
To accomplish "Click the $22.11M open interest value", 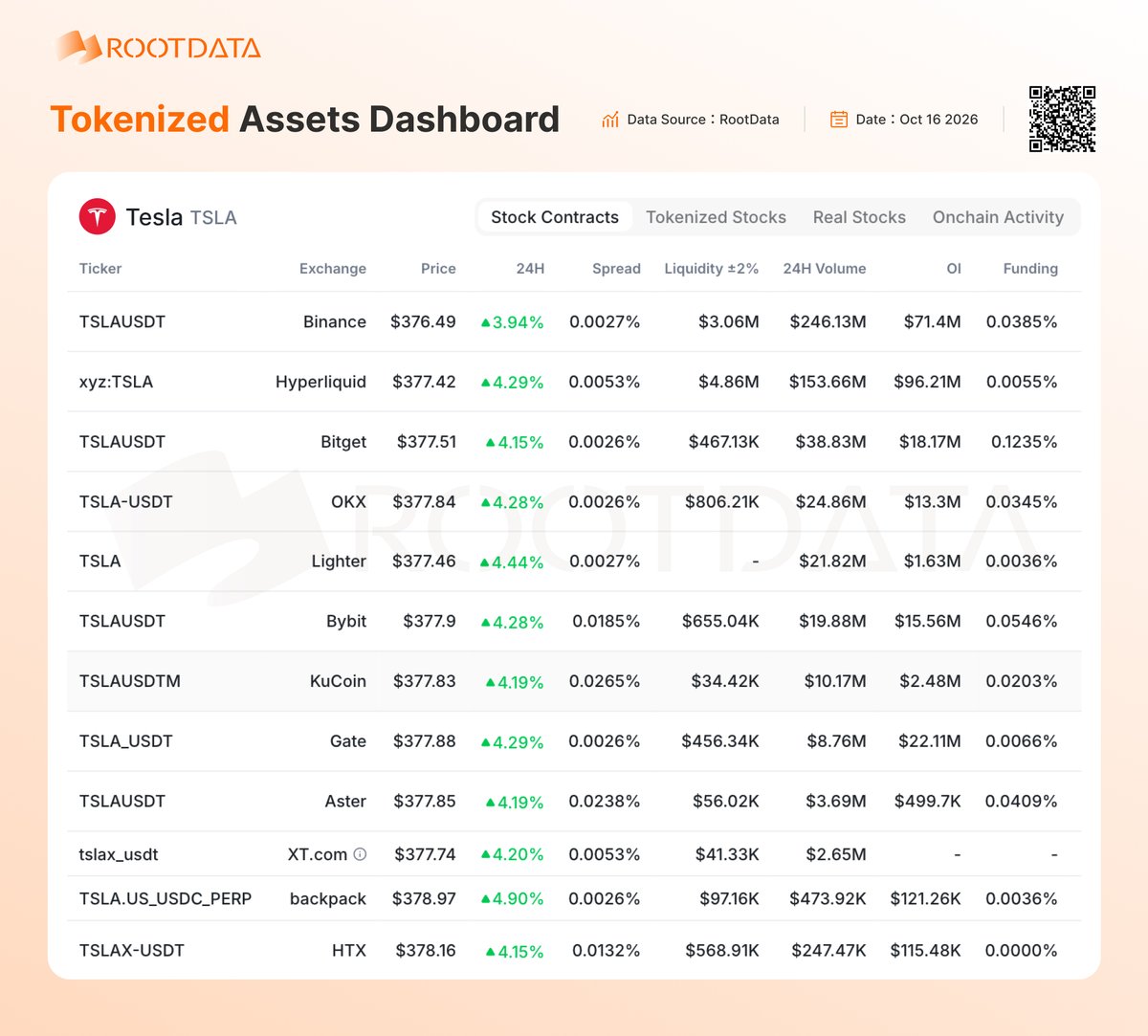I will pos(930,741).
